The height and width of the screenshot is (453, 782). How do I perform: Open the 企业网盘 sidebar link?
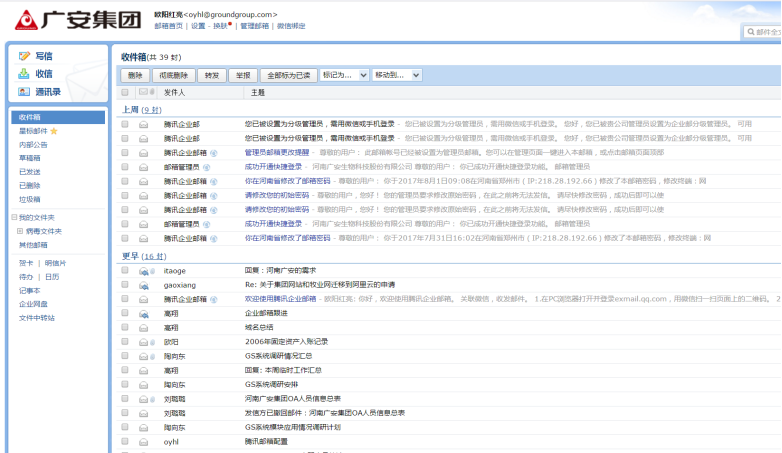(33, 304)
